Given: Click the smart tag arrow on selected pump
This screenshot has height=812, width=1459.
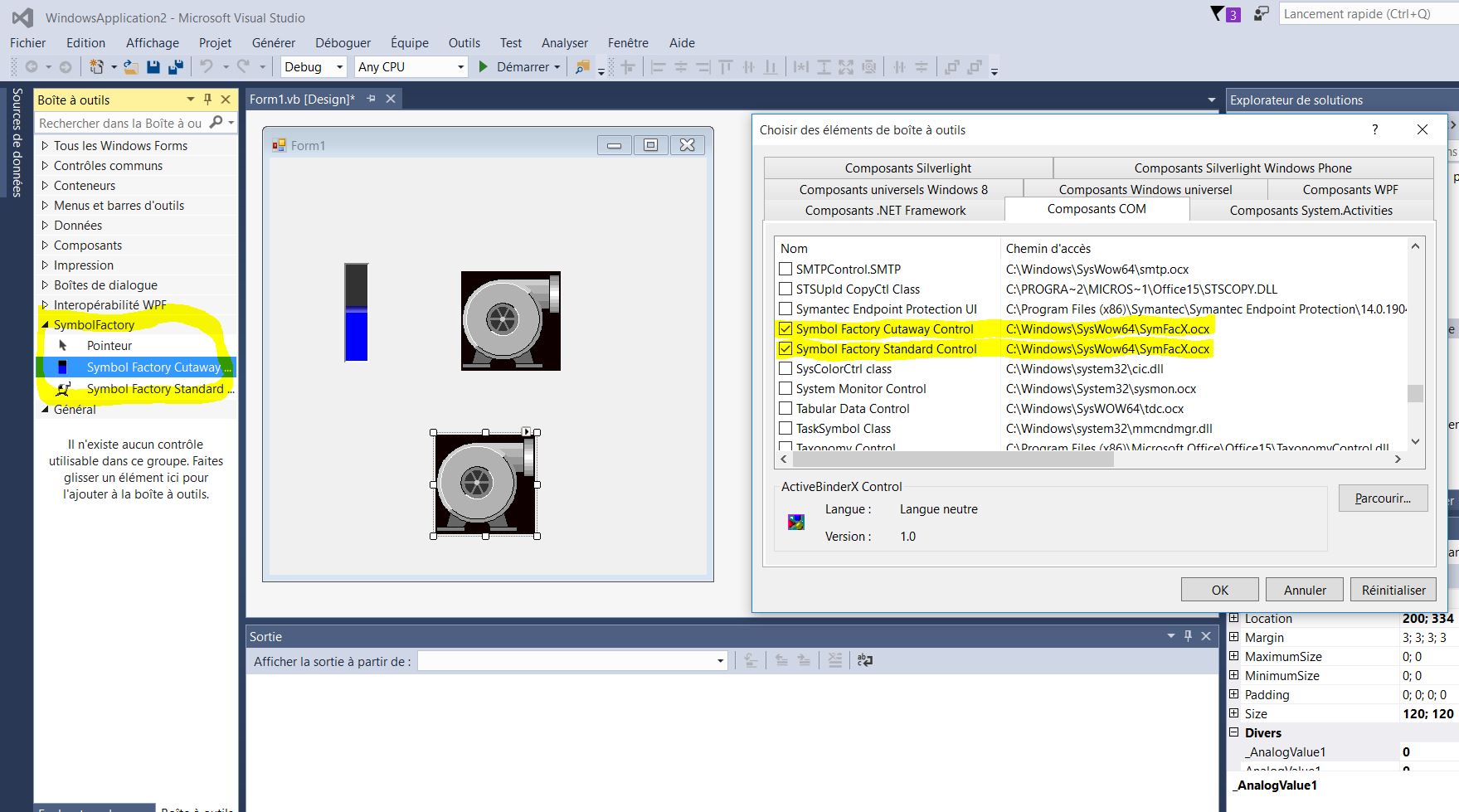Looking at the screenshot, I should 526,431.
